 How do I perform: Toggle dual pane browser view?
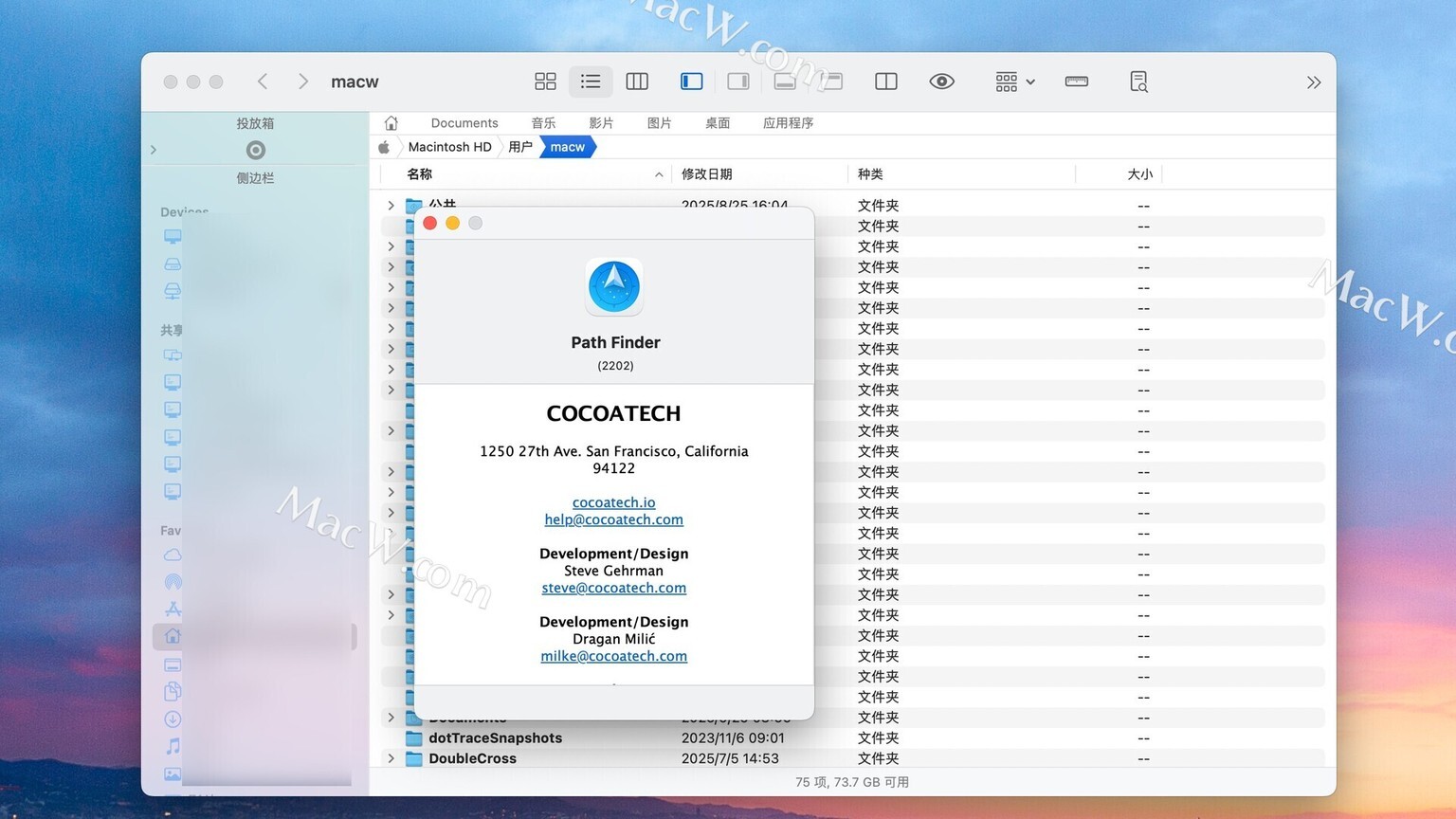pyautogui.click(x=886, y=82)
